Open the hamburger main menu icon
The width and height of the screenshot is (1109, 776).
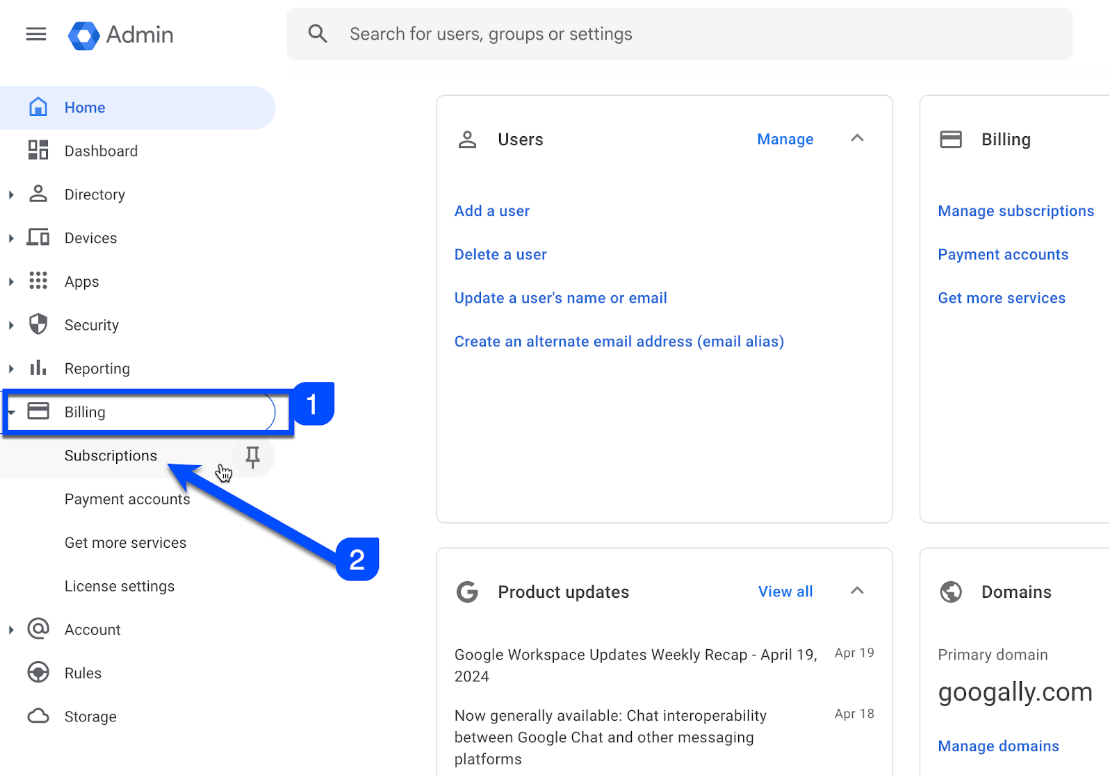[x=36, y=34]
